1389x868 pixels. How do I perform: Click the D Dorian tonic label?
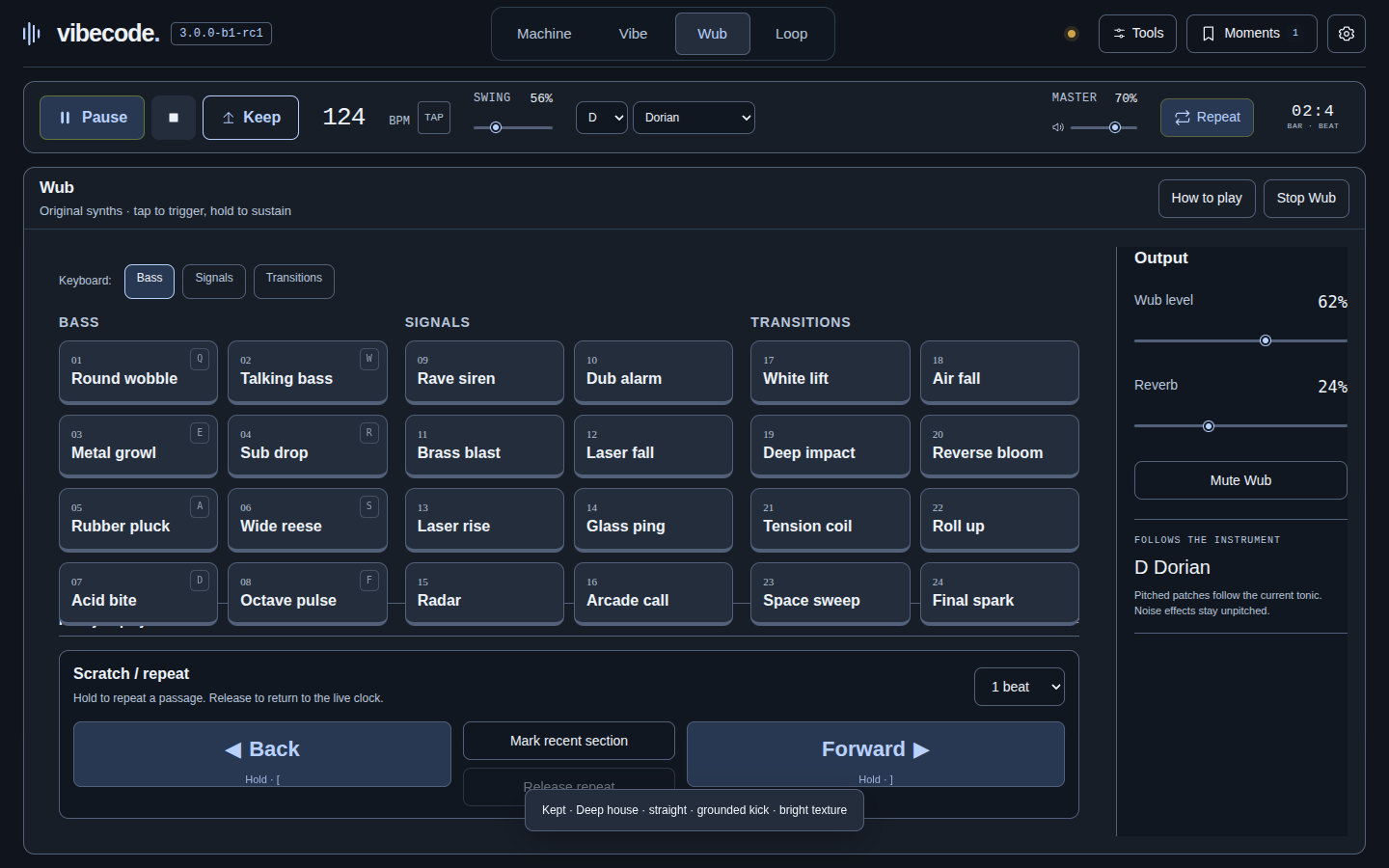pos(1172,567)
